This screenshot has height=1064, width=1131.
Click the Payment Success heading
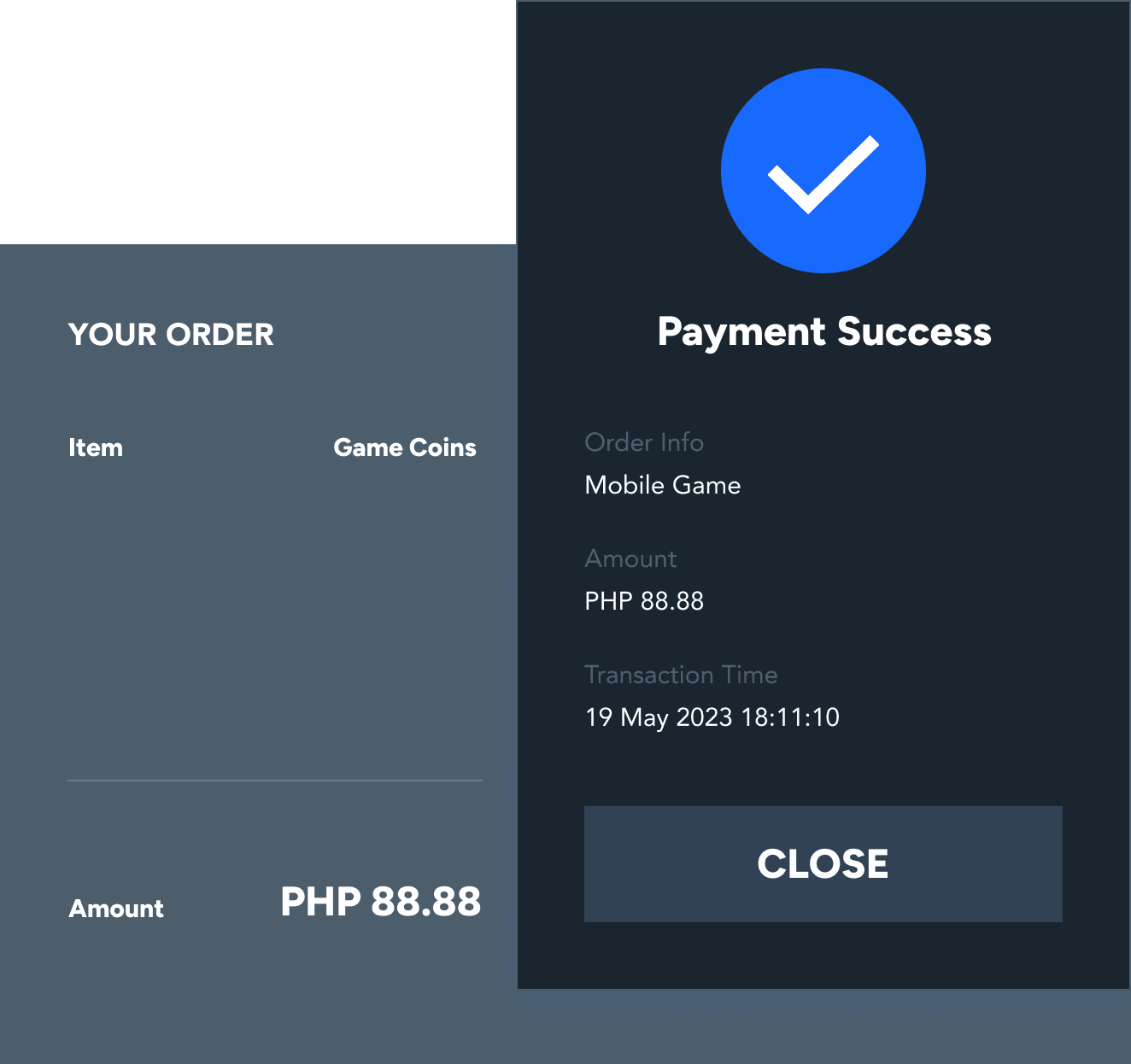tap(823, 332)
